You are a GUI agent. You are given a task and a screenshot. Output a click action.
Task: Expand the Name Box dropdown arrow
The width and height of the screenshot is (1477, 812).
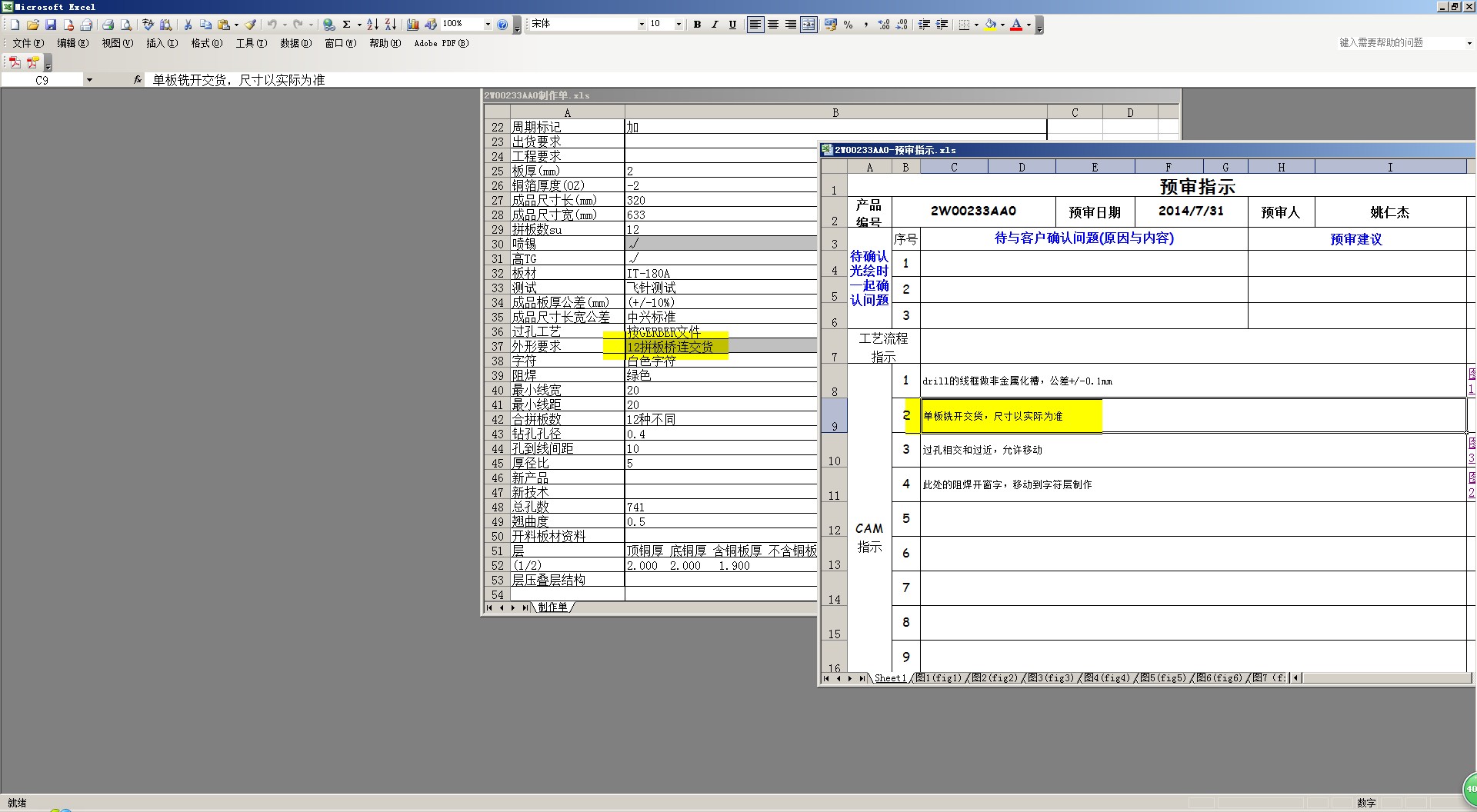tap(89, 80)
